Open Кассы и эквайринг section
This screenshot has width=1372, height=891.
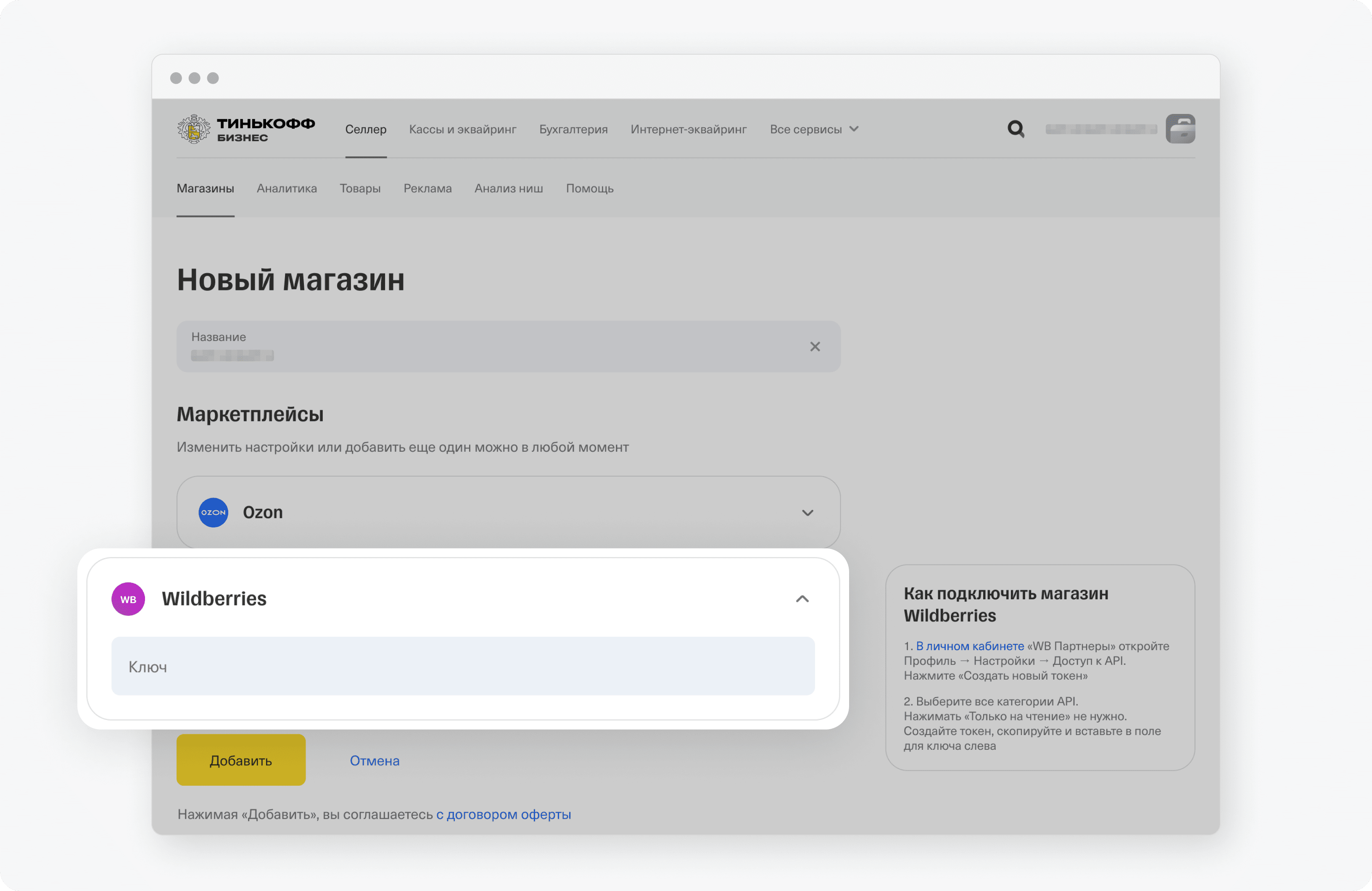click(x=462, y=129)
